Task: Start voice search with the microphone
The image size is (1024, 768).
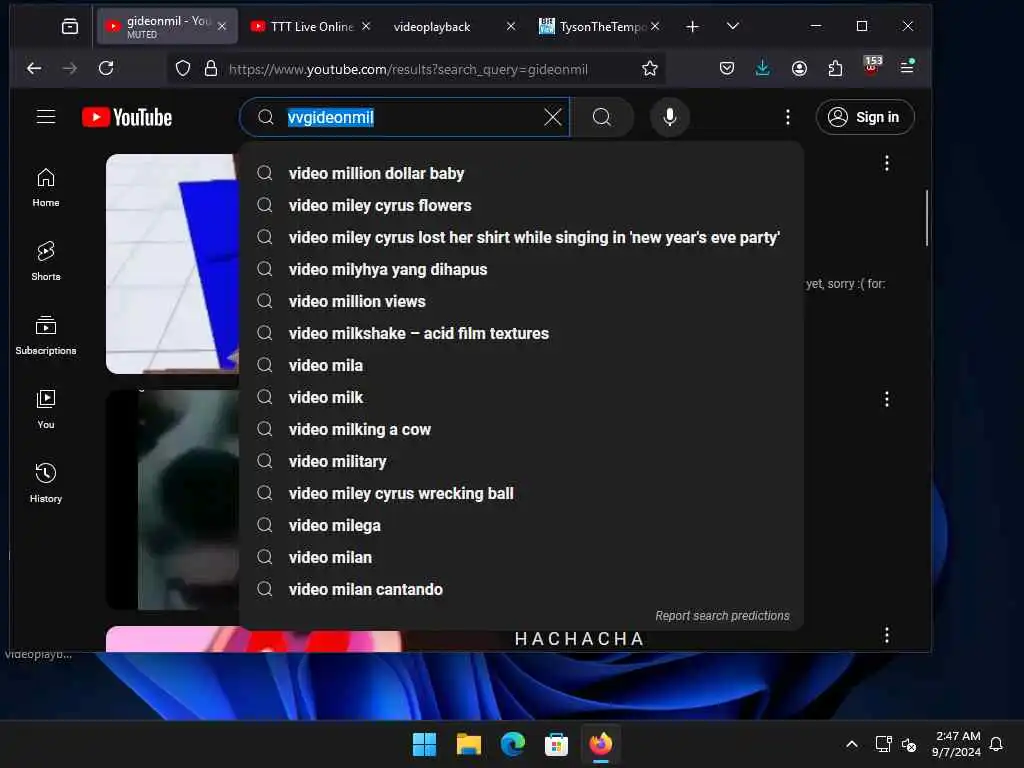Action: [x=669, y=118]
